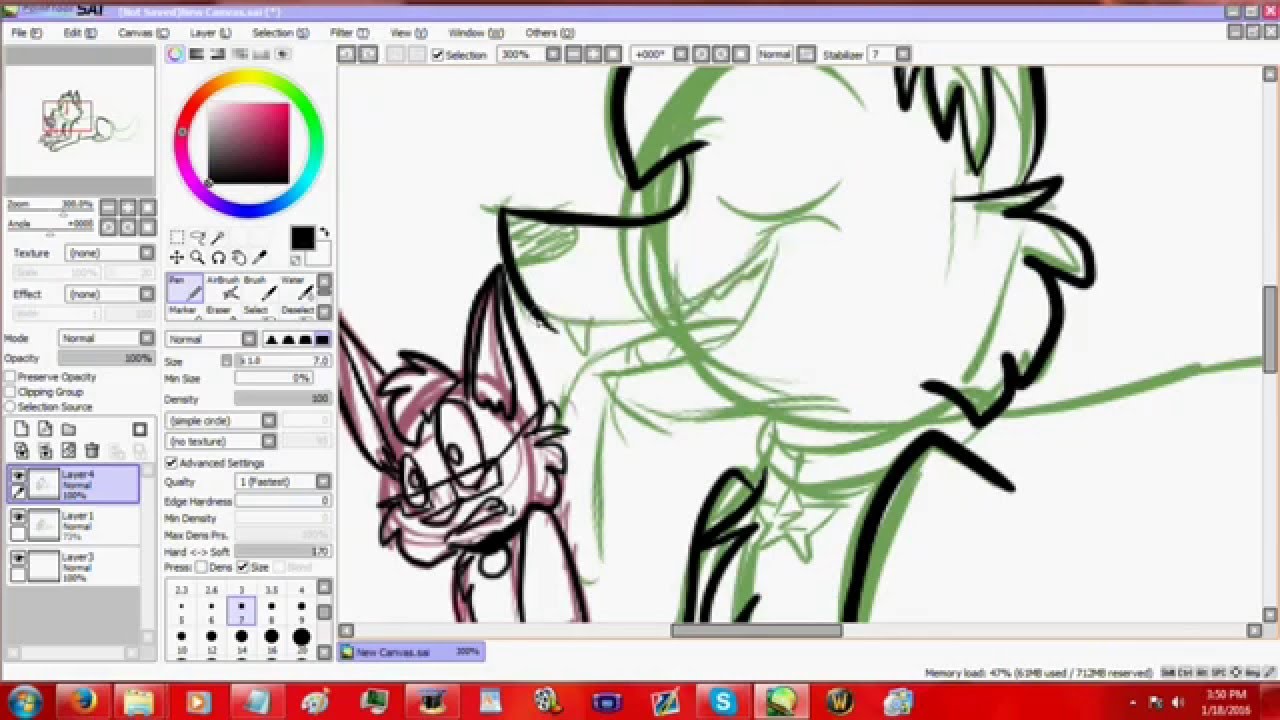
Task: Open the File menu
Action: [x=26, y=33]
